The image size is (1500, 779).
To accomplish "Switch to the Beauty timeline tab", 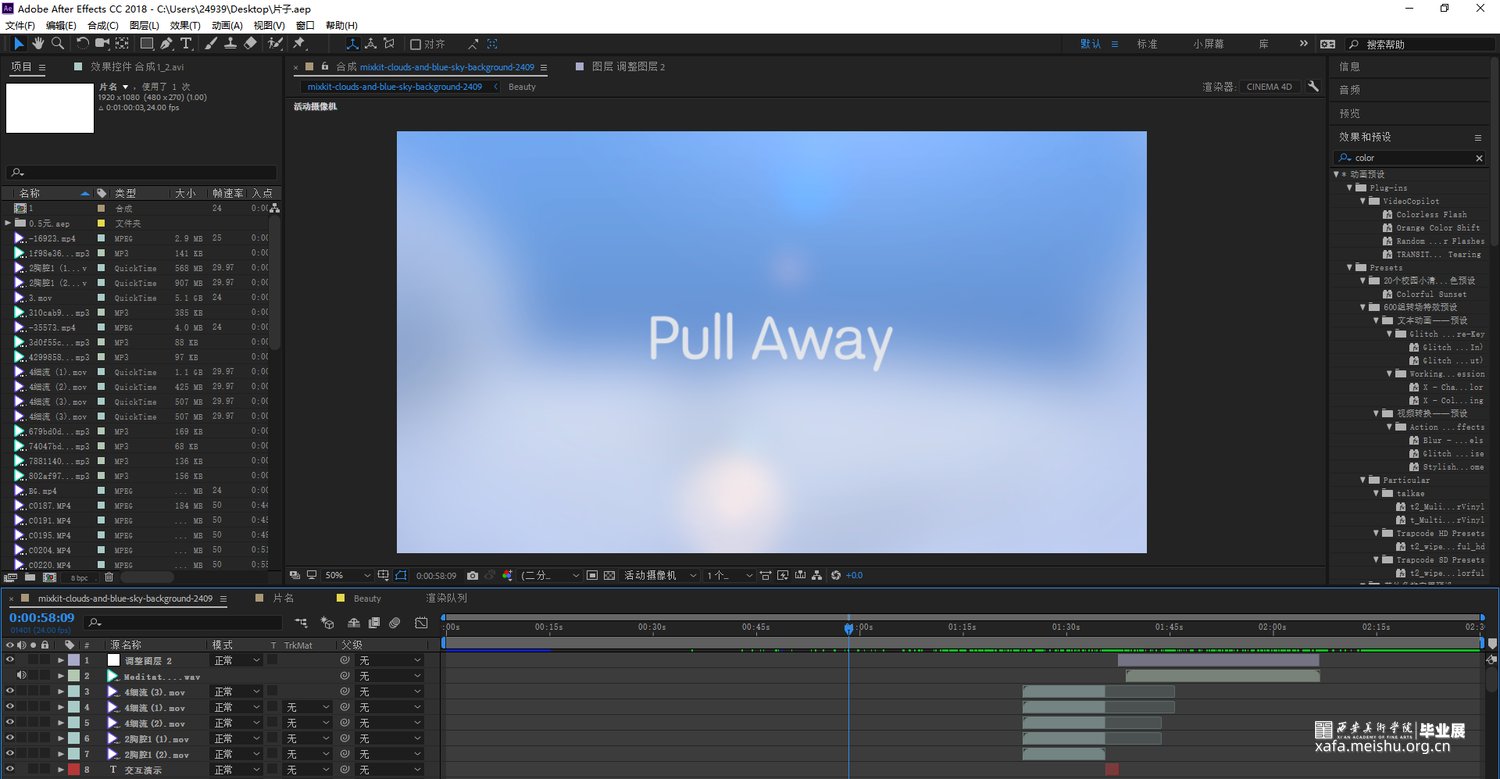I will (x=367, y=598).
